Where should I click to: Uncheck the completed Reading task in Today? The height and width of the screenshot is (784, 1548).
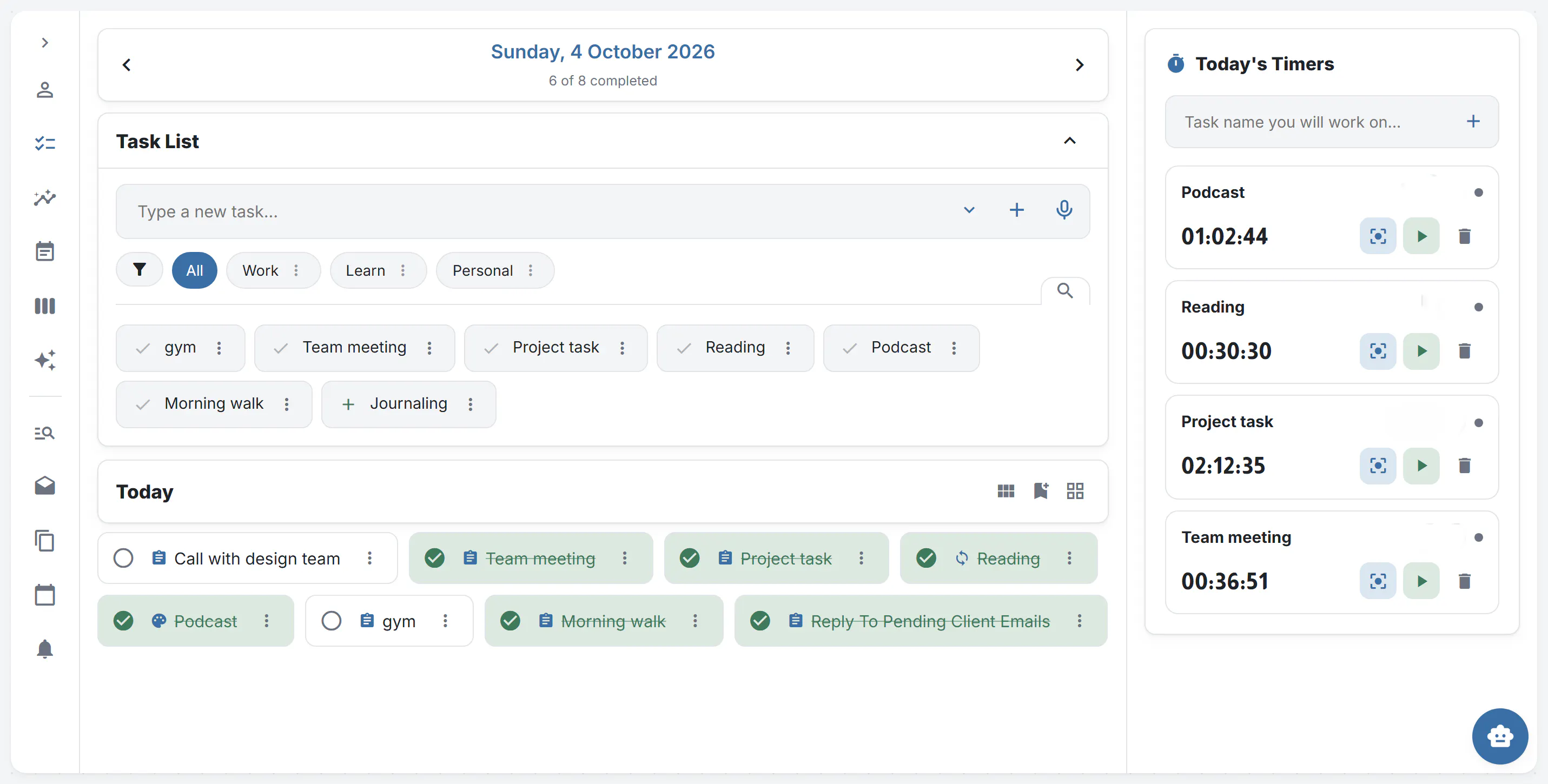[x=926, y=558]
